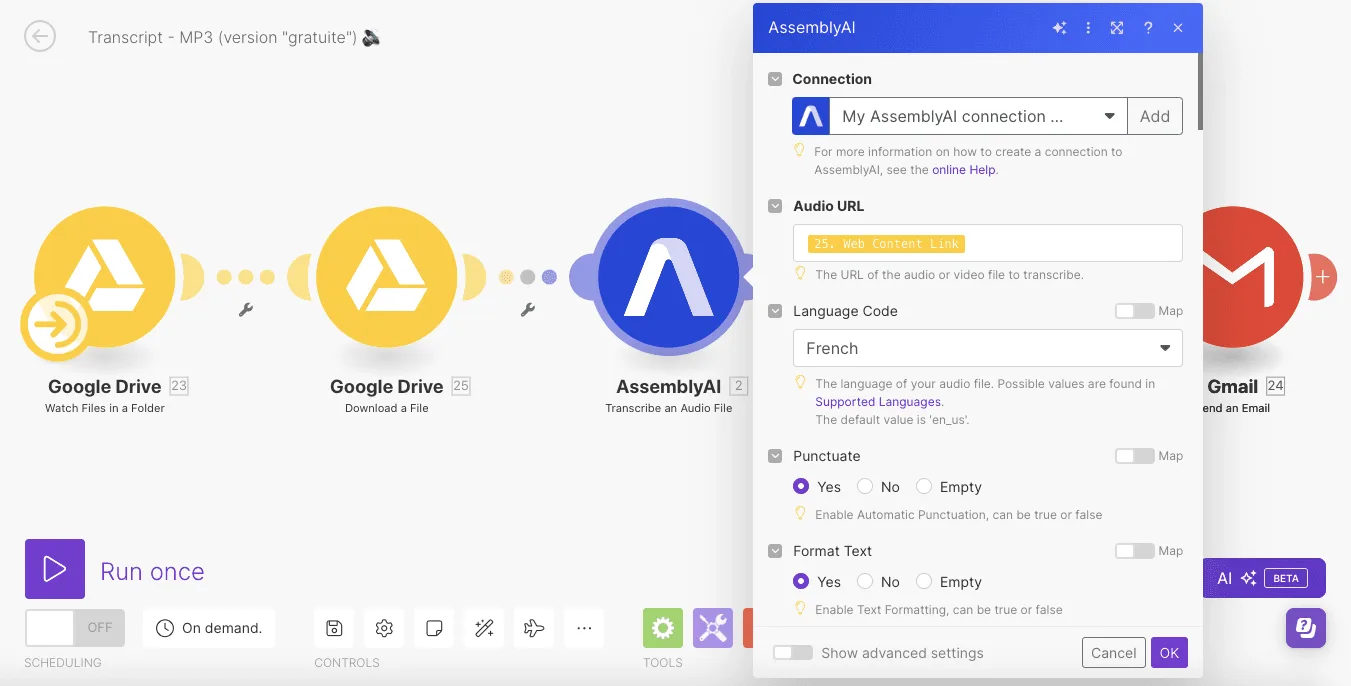Screen dimensions: 1351x686
Task: Collapse the Audio URL field checkbox
Action: coord(775,206)
